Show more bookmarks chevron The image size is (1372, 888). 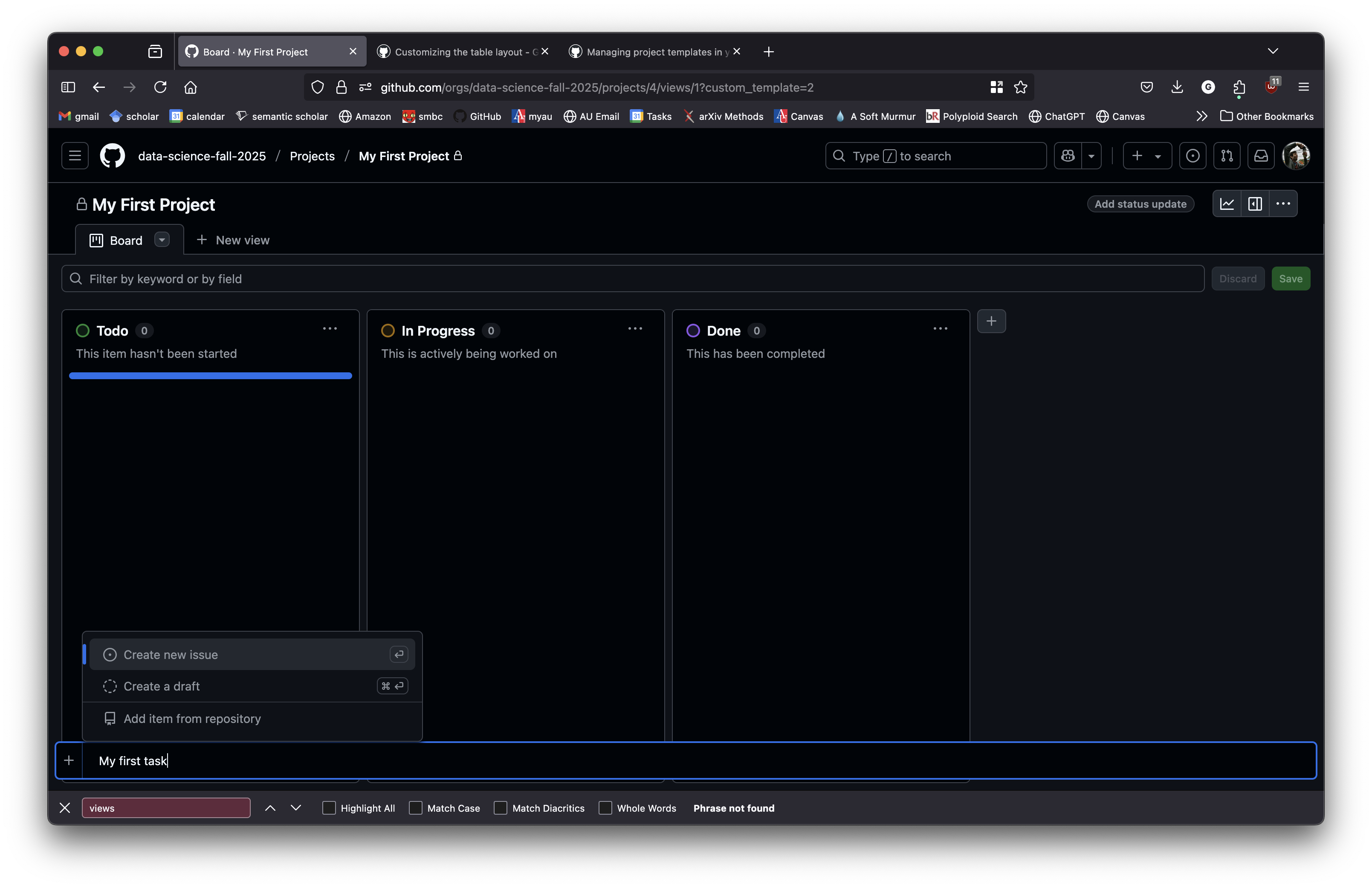[x=1201, y=116]
